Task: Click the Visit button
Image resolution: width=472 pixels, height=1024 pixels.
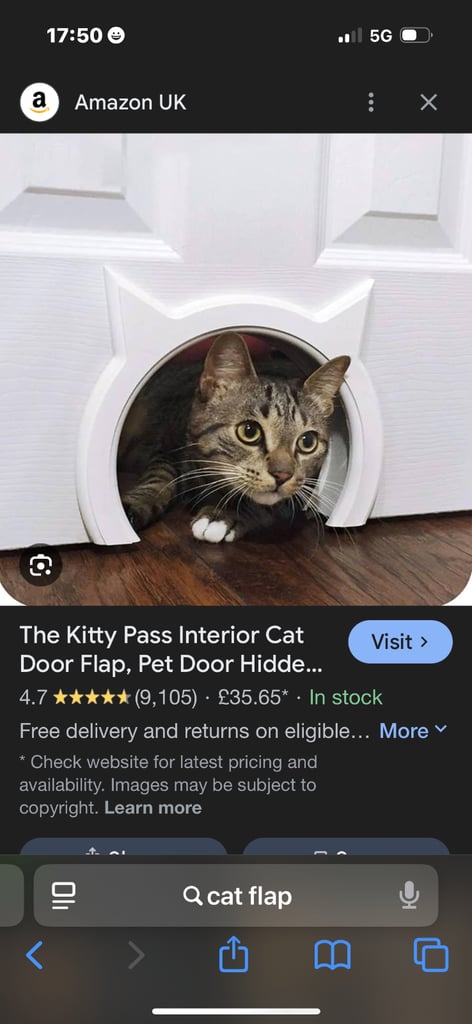Action: [x=400, y=642]
